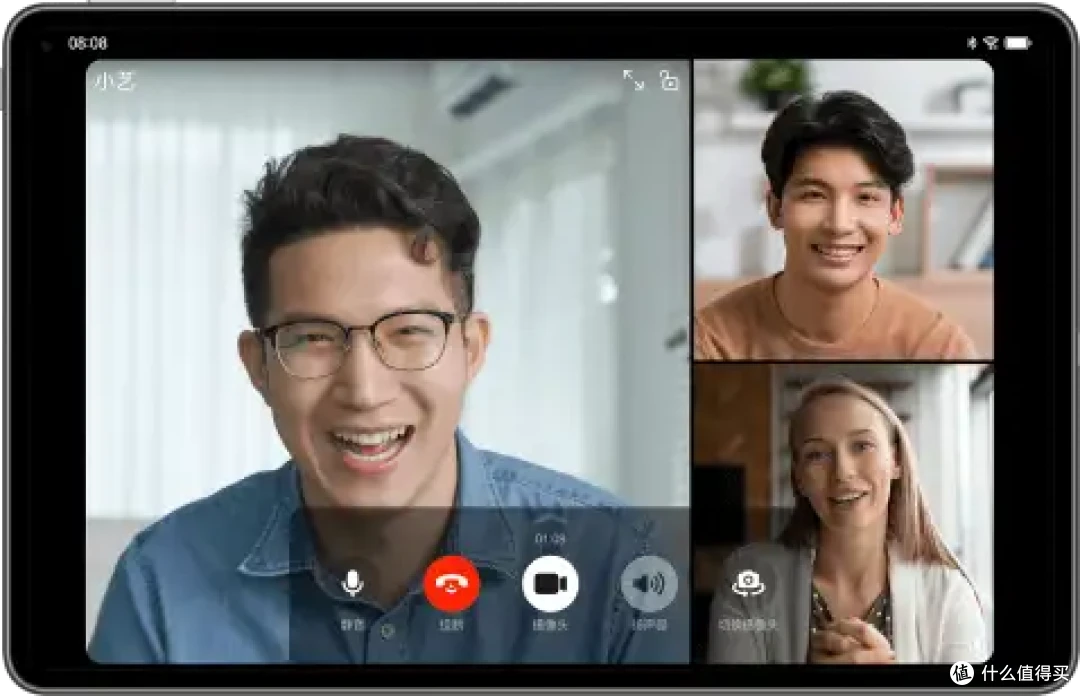Tap the caller name 小艺
1080x696 pixels.
(115, 81)
